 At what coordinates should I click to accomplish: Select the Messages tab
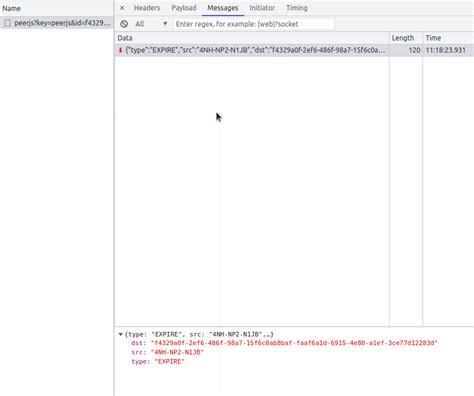223,8
